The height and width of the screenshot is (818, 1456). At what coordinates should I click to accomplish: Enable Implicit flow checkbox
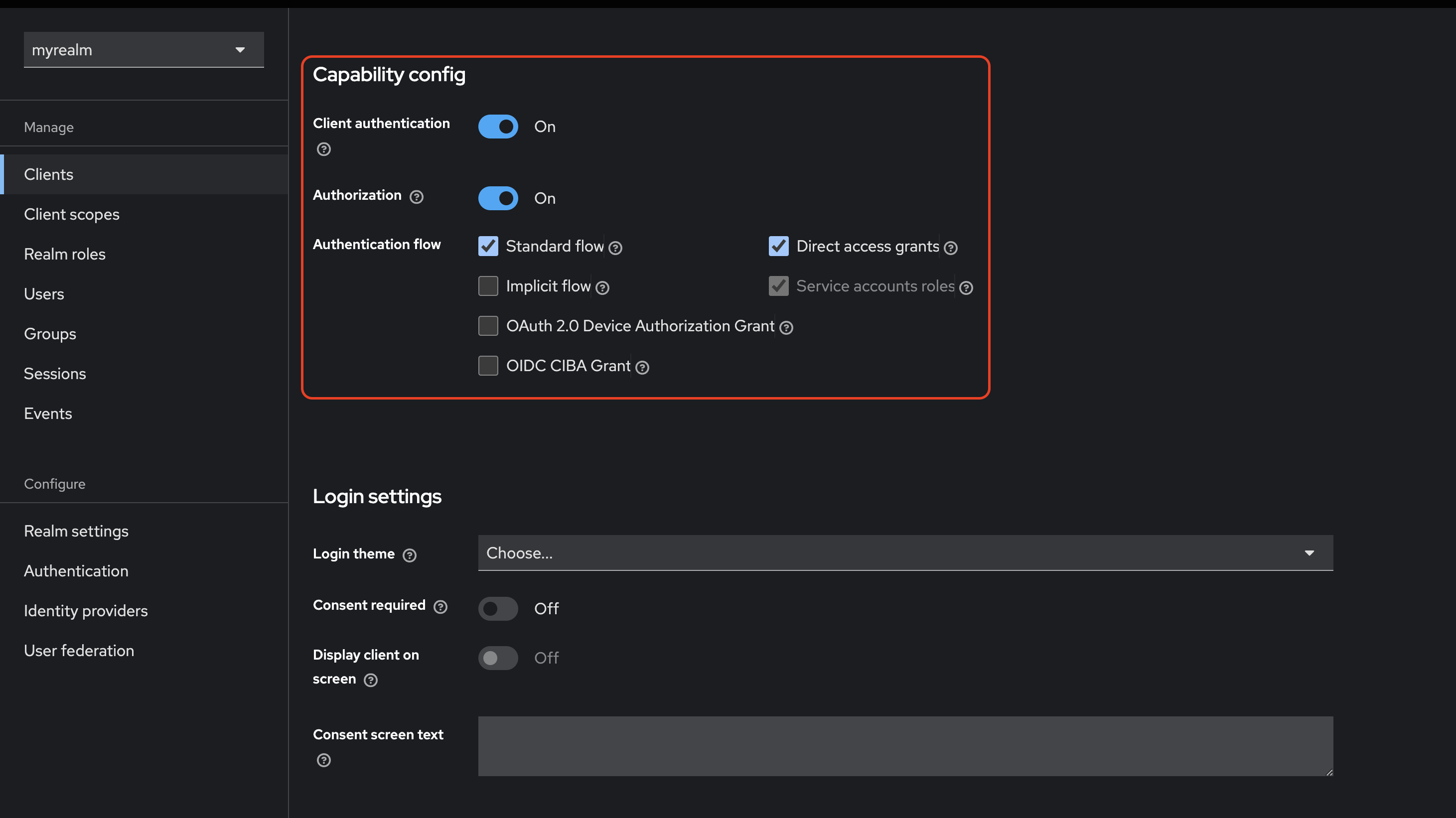(x=488, y=286)
